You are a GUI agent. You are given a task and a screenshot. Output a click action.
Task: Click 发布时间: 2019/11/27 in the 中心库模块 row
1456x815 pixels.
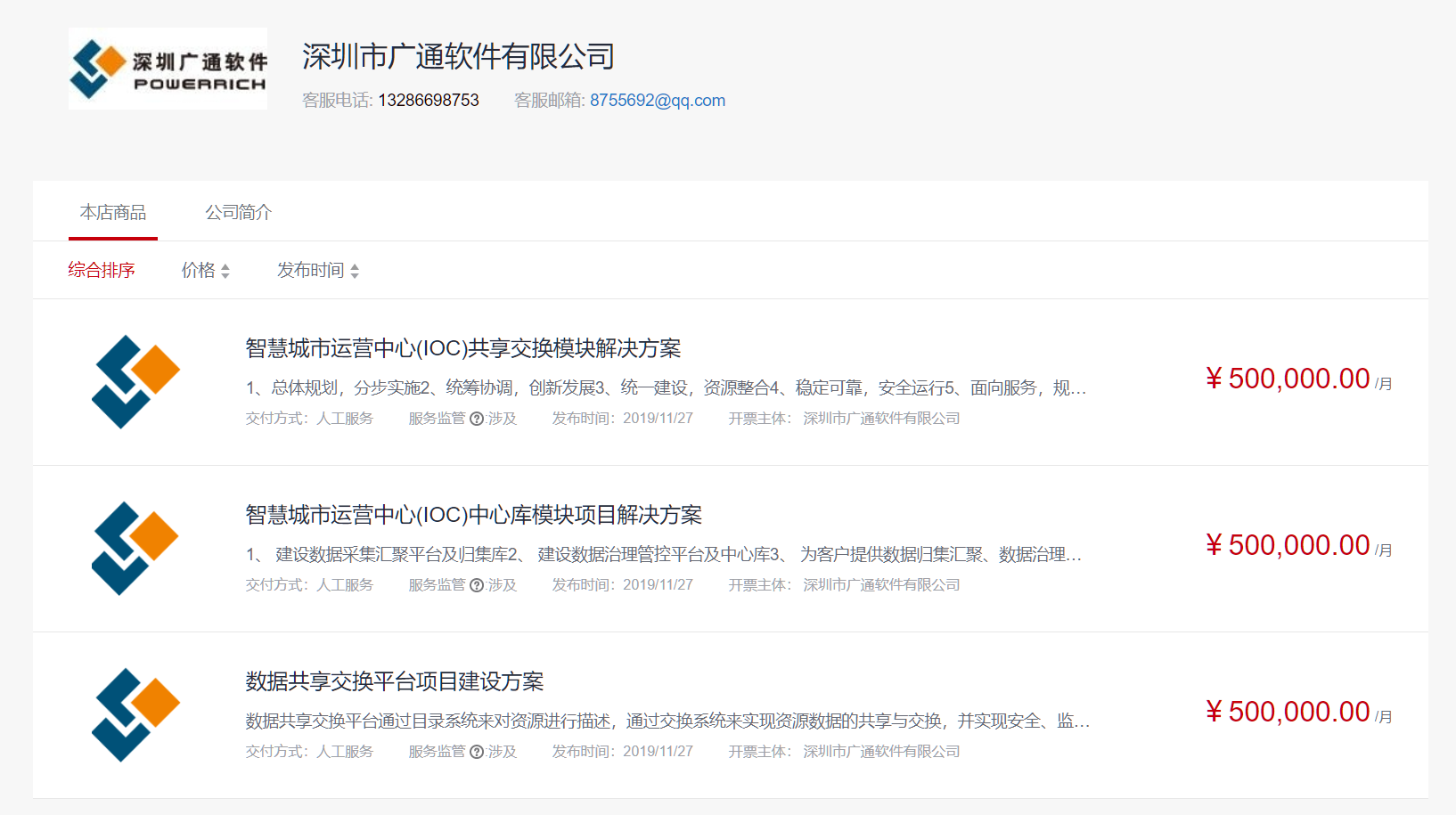point(622,585)
